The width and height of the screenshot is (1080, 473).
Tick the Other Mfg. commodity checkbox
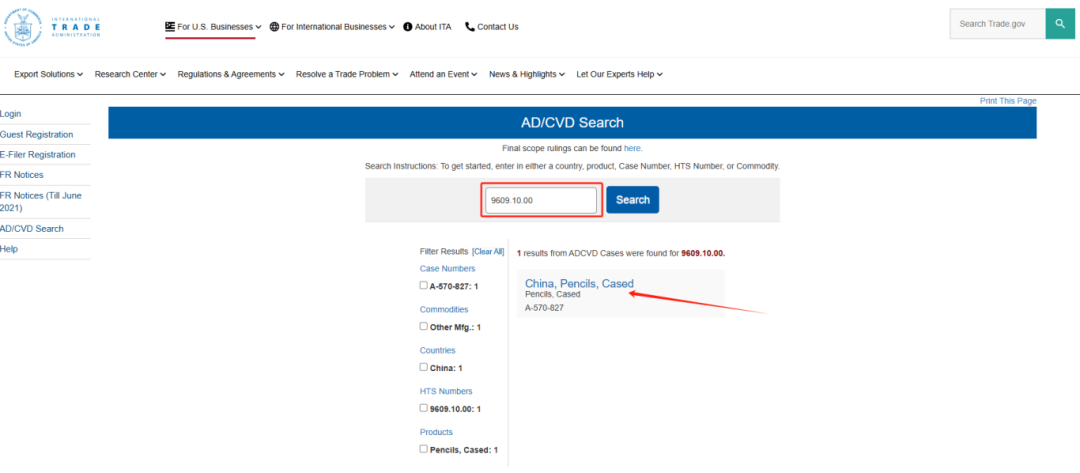pos(424,326)
